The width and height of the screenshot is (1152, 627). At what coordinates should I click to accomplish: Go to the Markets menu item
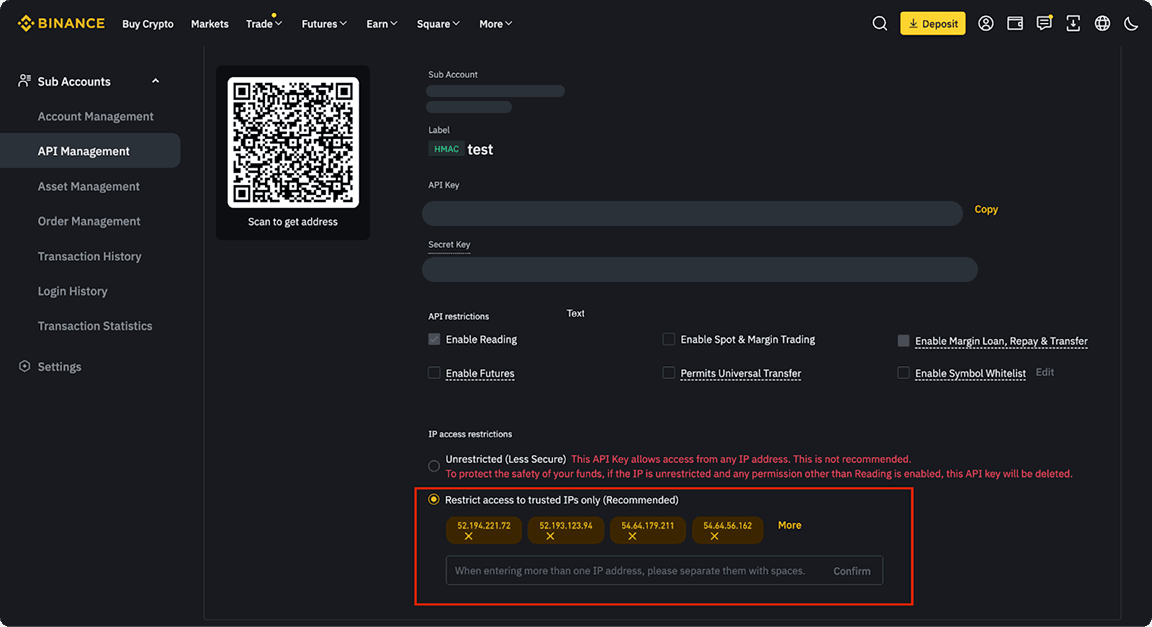(x=209, y=23)
